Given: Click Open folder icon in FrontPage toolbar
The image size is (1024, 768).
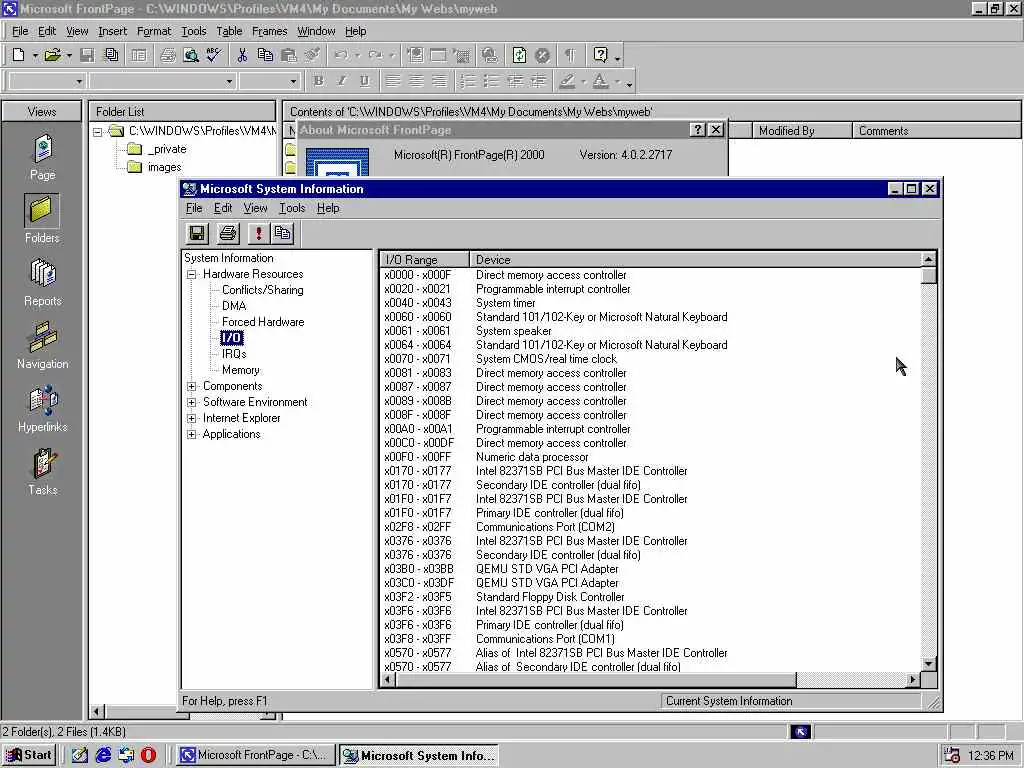Looking at the screenshot, I should coord(52,56).
